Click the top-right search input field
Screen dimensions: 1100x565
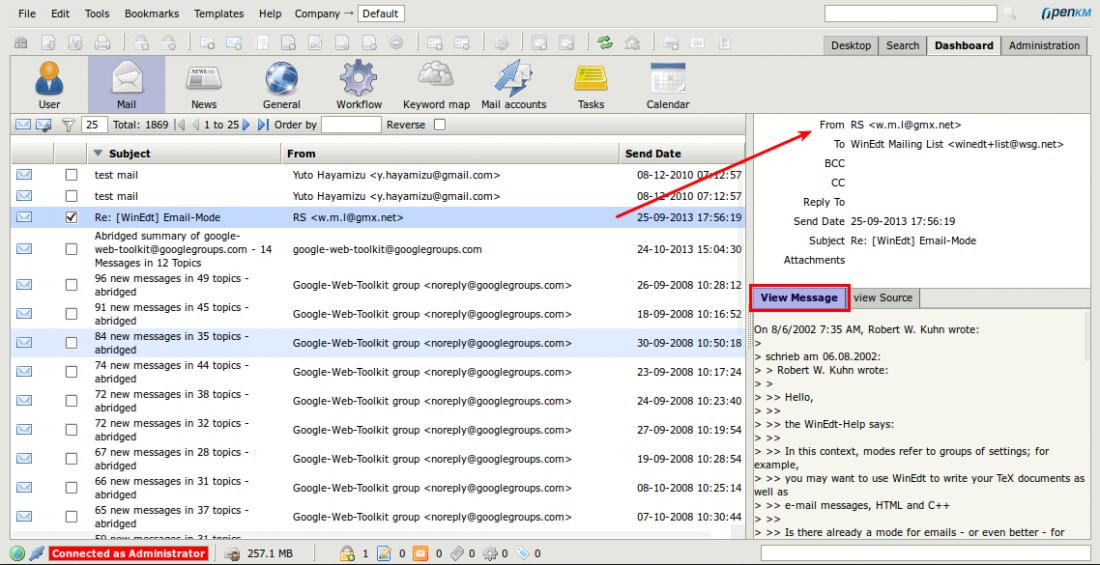[x=910, y=13]
